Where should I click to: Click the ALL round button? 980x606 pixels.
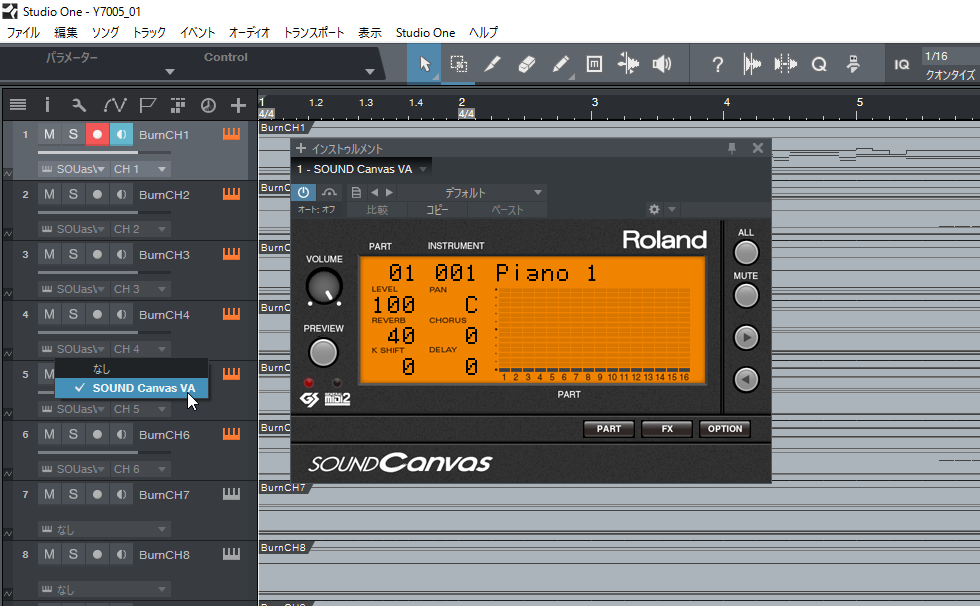click(746, 253)
